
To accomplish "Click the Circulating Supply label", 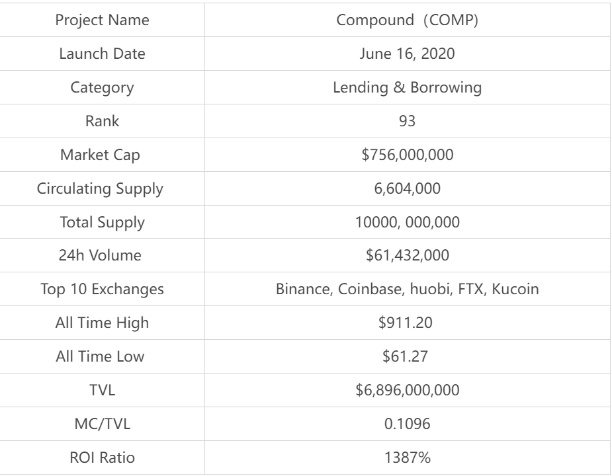I will tap(100, 189).
